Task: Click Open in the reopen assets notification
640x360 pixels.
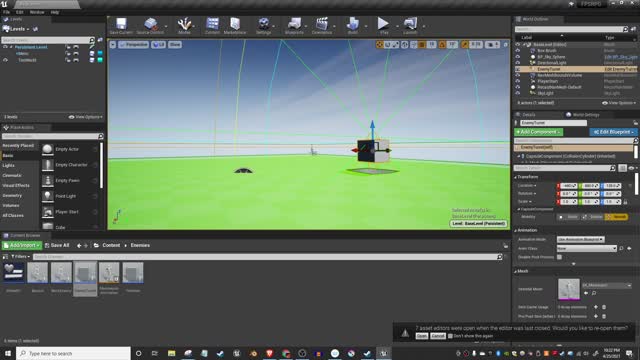Action: coord(422,336)
